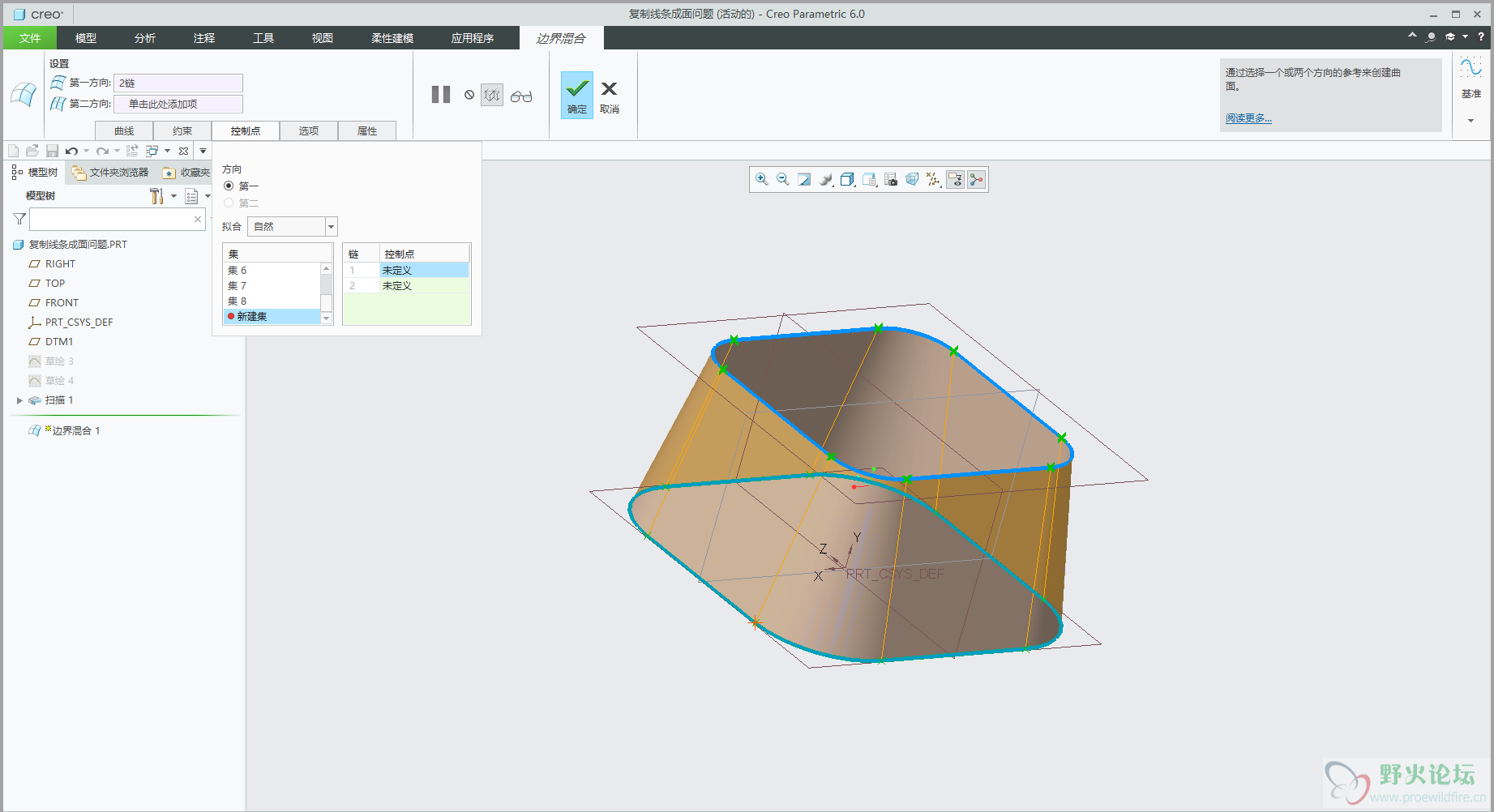Click the close-window X icon in quick toolbar
The width and height of the screenshot is (1494, 812).
184,151
